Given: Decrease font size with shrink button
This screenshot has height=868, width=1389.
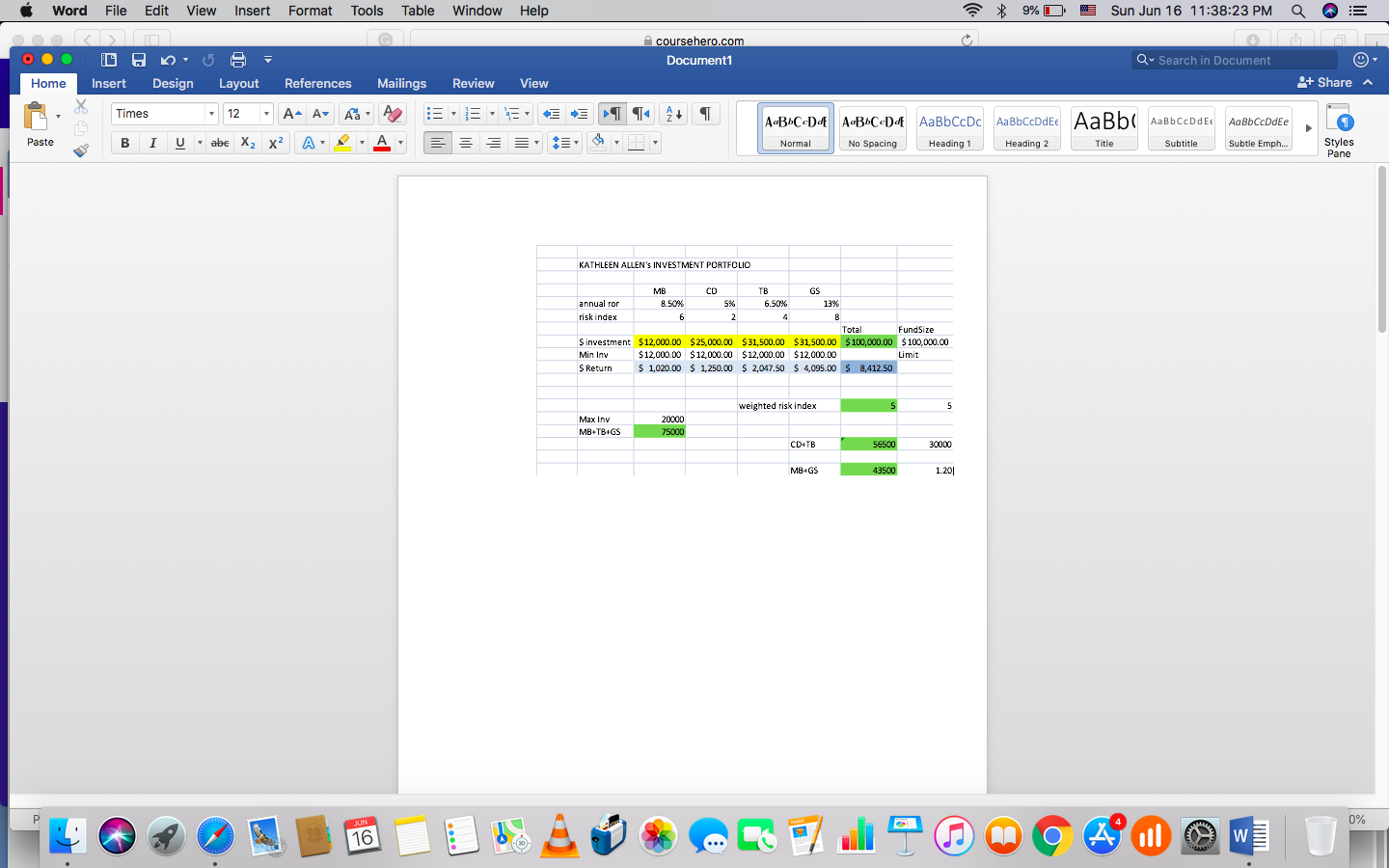Looking at the screenshot, I should pos(321,114).
